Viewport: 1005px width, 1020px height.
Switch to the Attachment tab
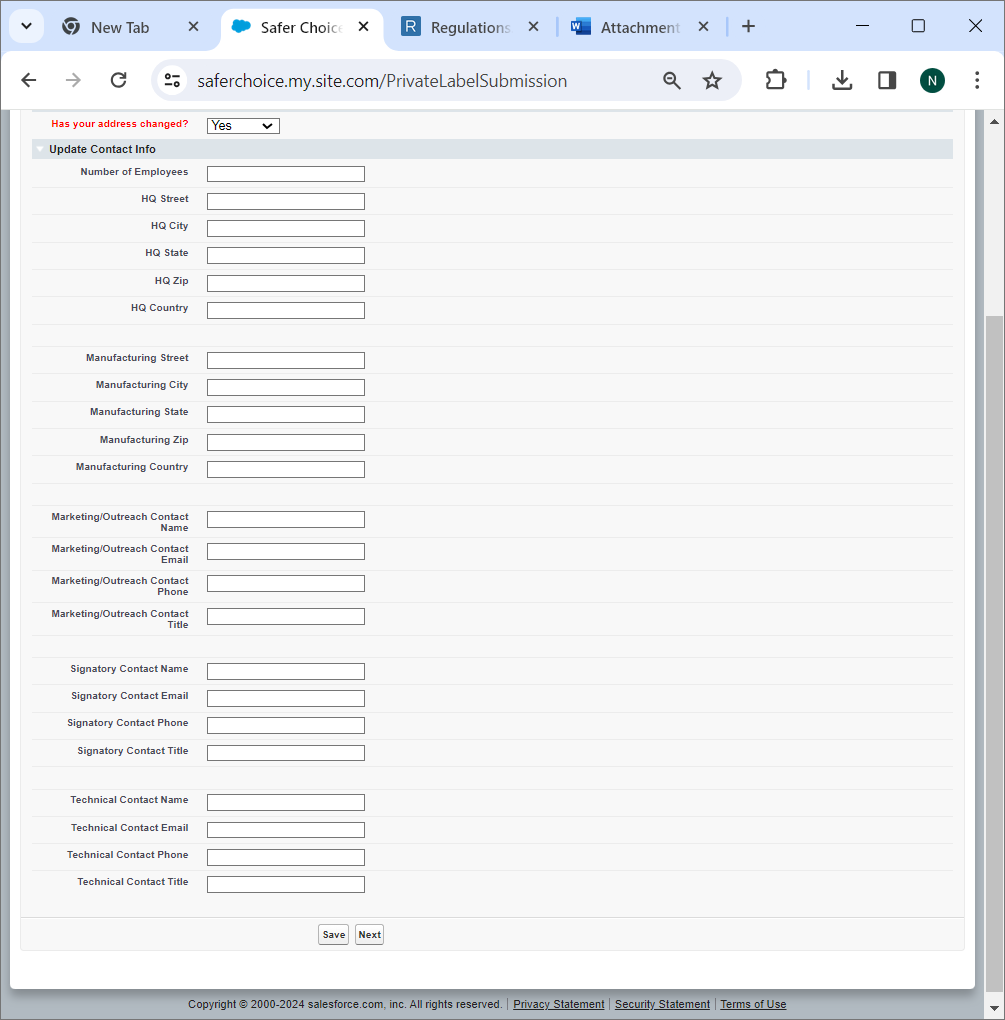pos(640,27)
